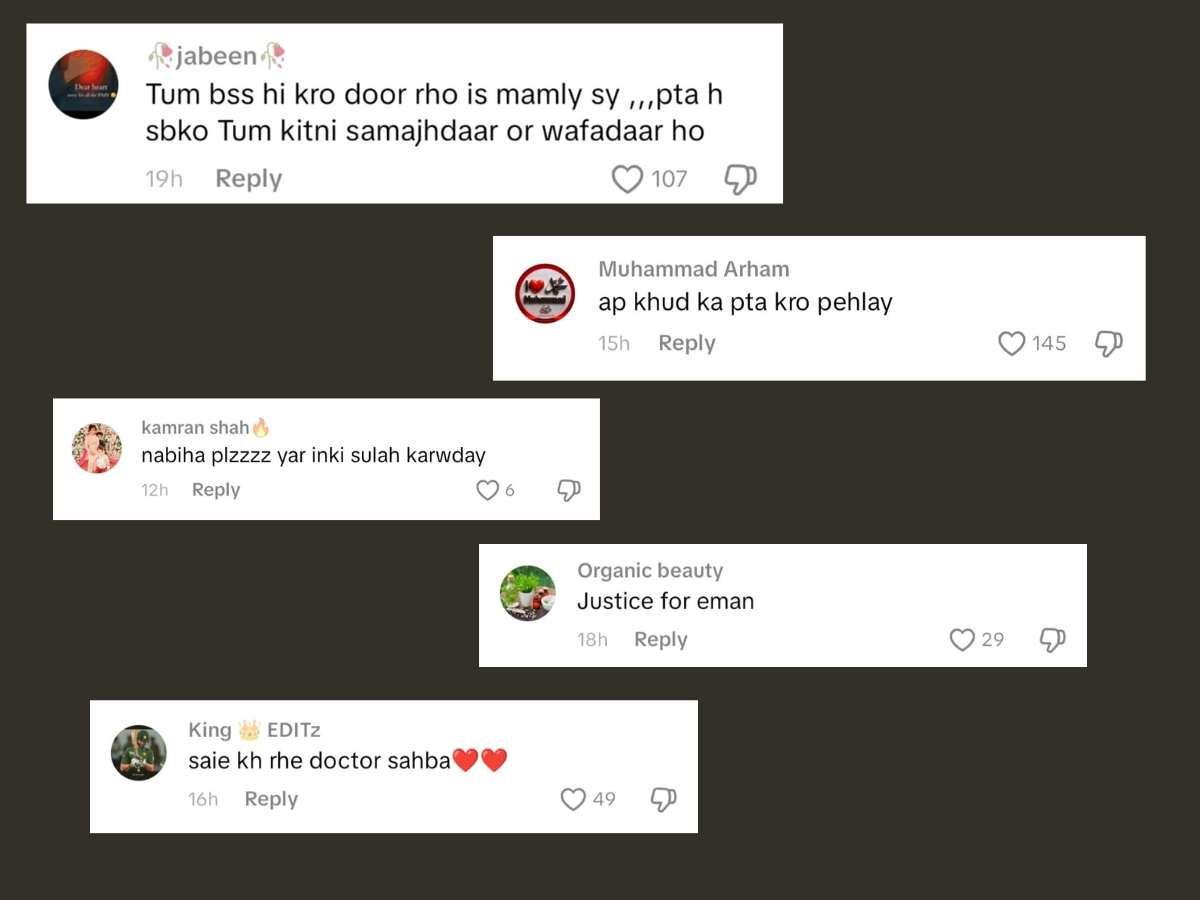Dislike jabeen's comment with thumbs down
The image size is (1200, 900).
point(740,180)
